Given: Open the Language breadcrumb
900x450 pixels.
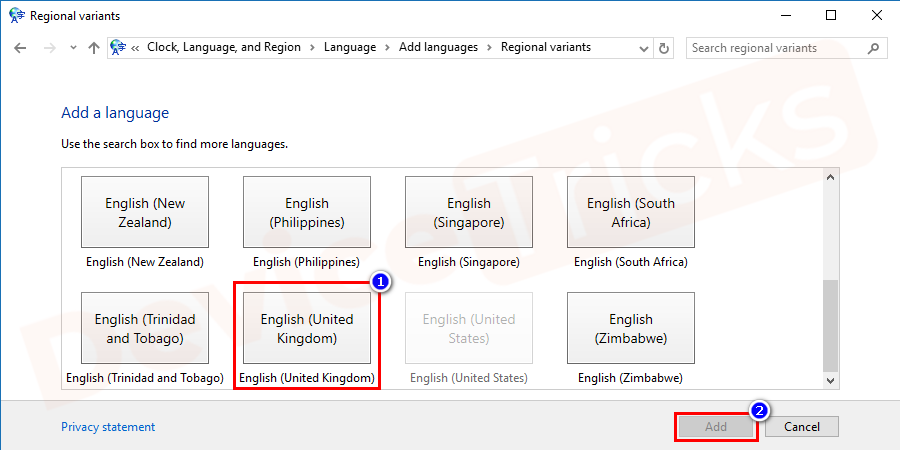Looking at the screenshot, I should point(350,47).
